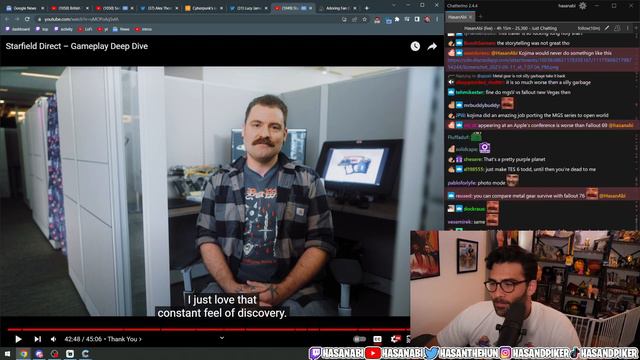Viewport: 640px width, 360px height.
Task: Click the pencil icon in Chatterino header
Action: click(607, 28)
